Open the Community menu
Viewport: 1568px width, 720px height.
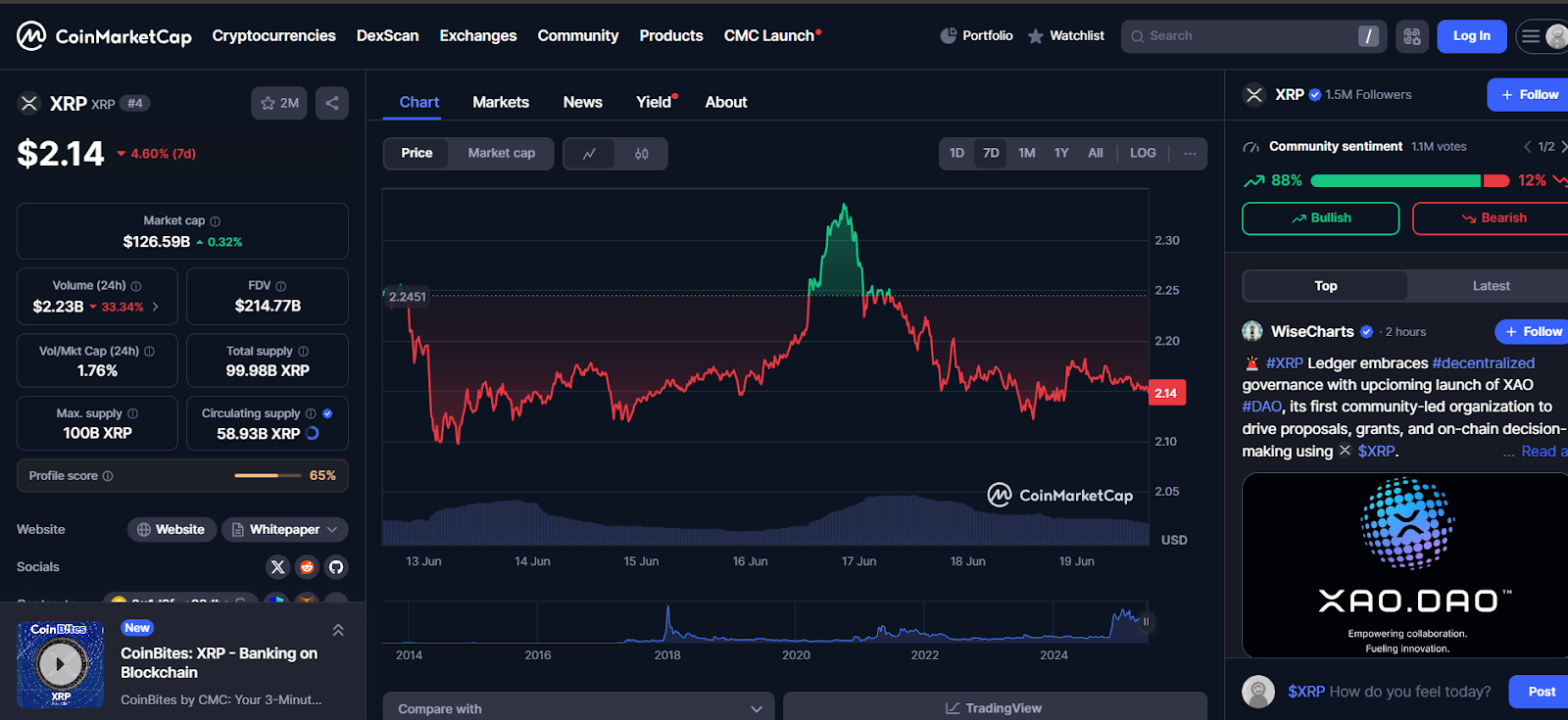pyautogui.click(x=578, y=36)
